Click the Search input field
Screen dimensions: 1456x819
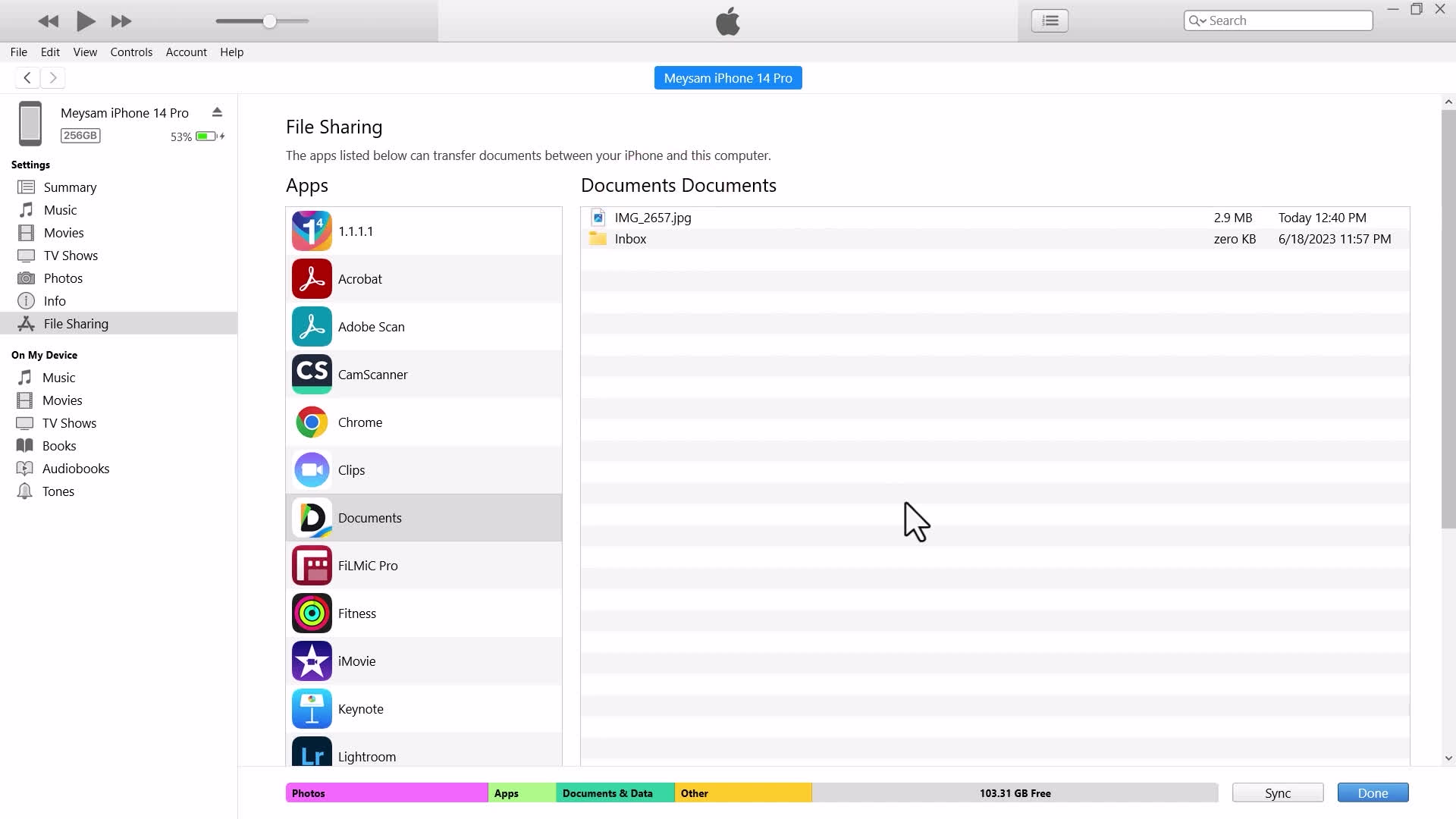pyautogui.click(x=1278, y=20)
